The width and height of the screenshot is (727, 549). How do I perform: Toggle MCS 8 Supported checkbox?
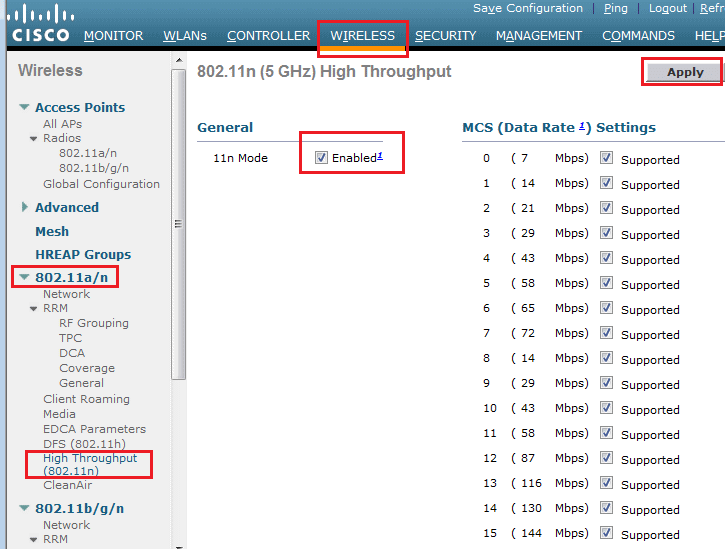606,358
